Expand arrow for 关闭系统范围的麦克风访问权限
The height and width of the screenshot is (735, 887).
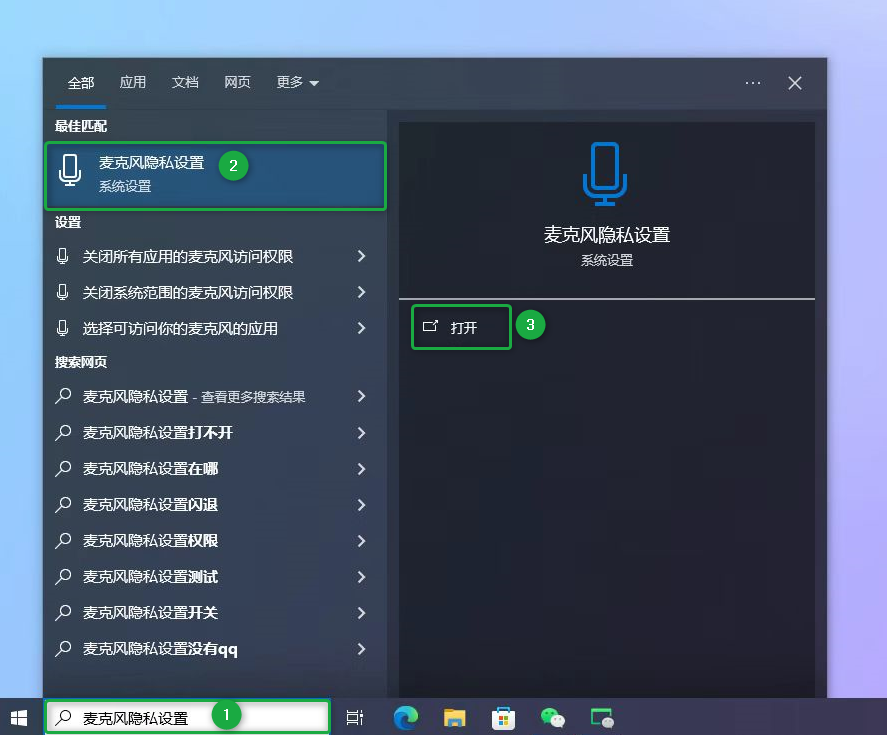point(361,293)
